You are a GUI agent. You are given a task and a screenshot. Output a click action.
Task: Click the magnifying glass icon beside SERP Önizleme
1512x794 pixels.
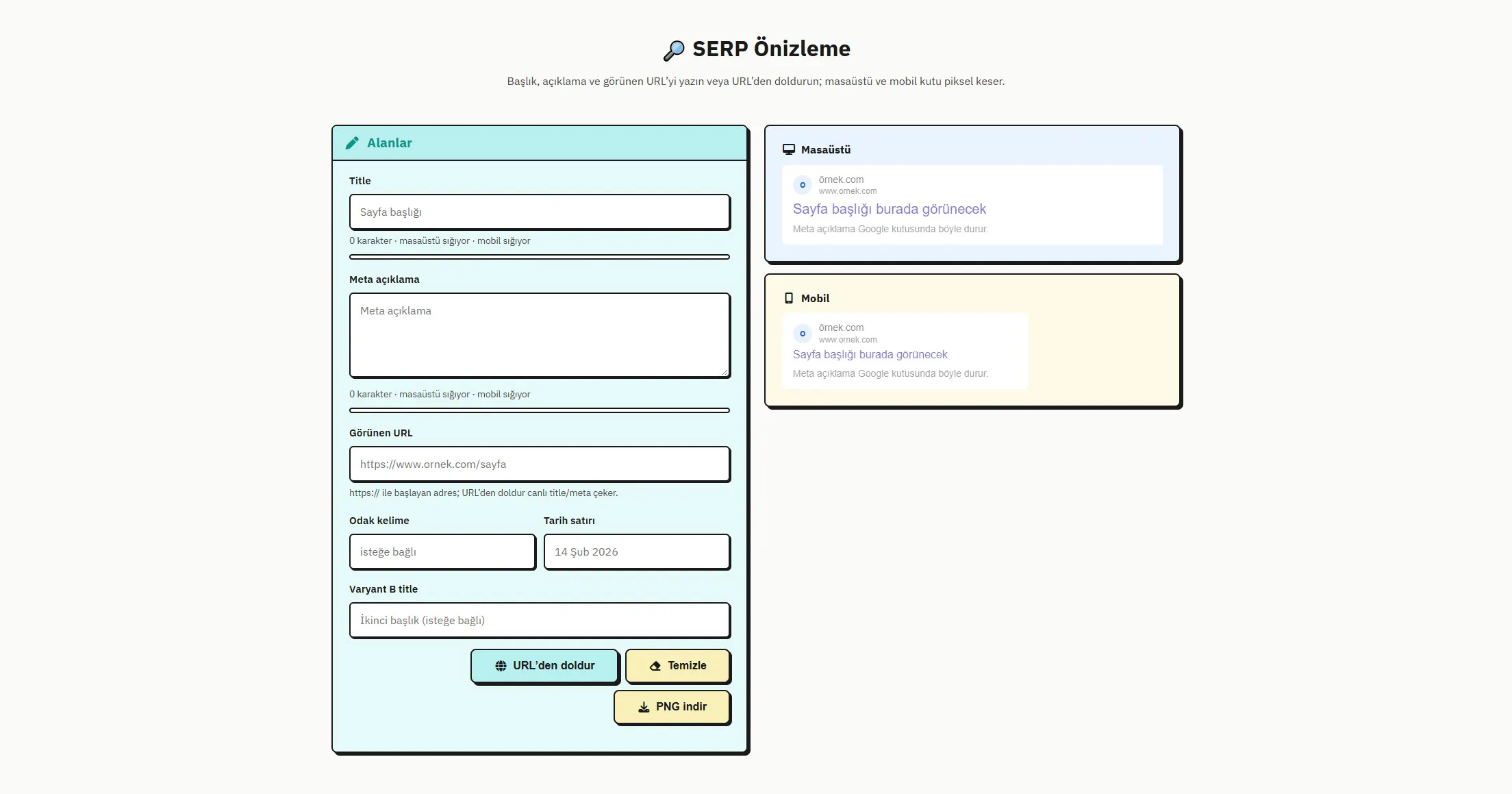tap(674, 50)
